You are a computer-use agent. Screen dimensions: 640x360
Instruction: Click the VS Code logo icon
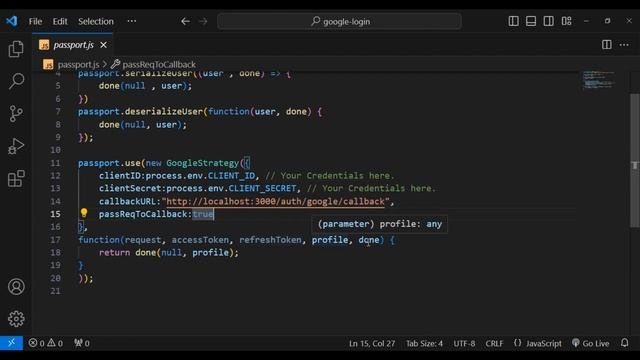click(x=11, y=21)
